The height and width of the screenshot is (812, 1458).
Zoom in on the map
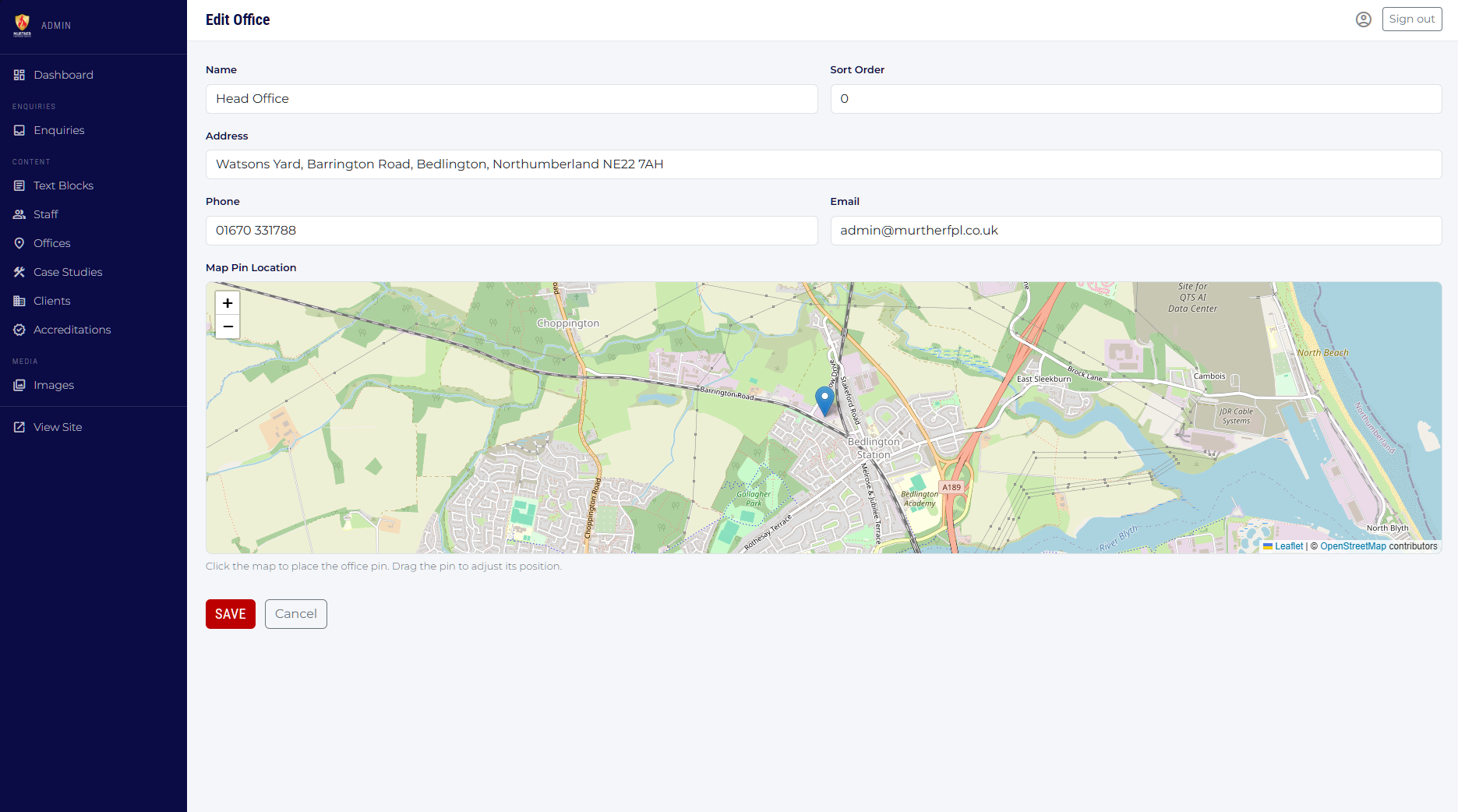click(x=228, y=303)
